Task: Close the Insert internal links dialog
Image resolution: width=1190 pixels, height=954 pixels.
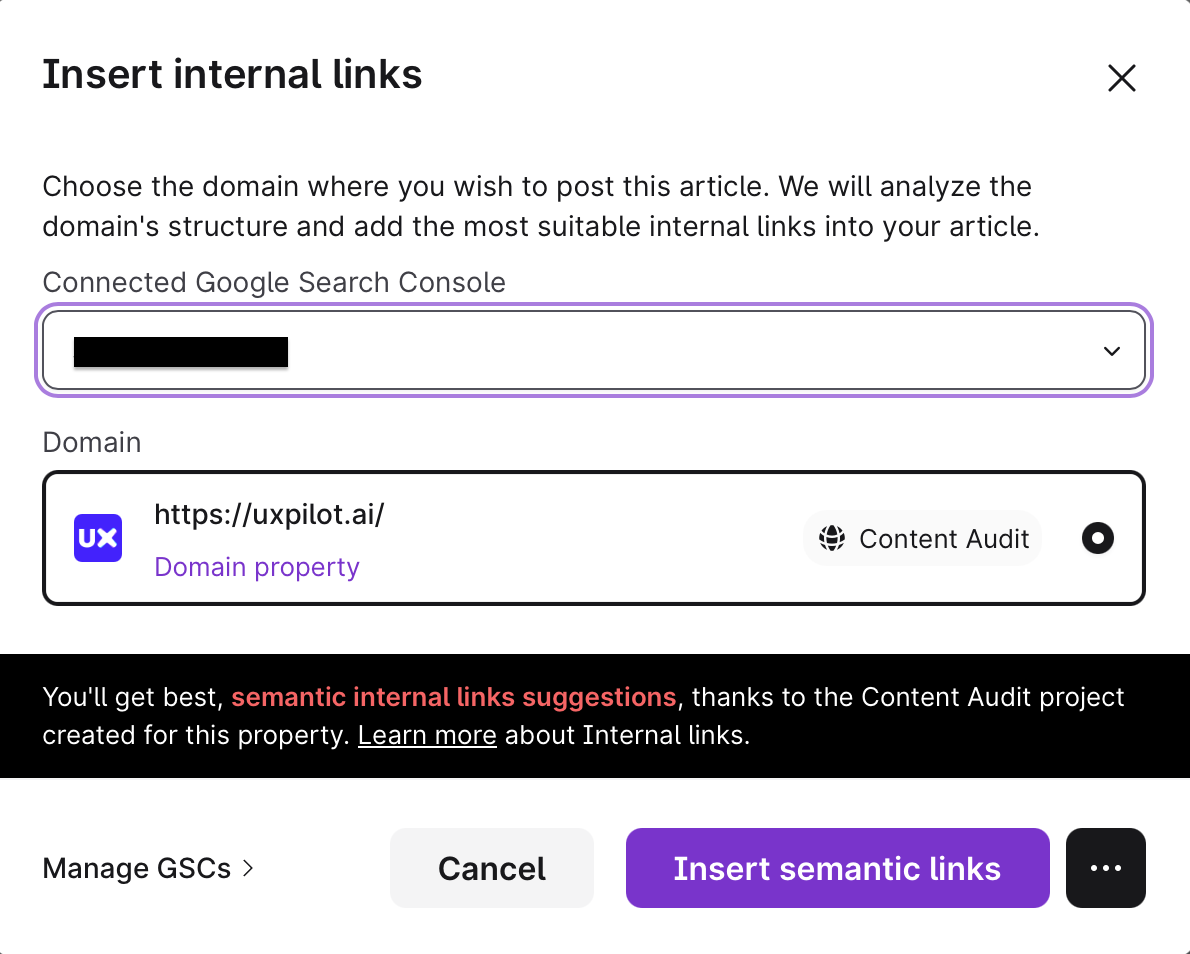Action: (x=1121, y=78)
